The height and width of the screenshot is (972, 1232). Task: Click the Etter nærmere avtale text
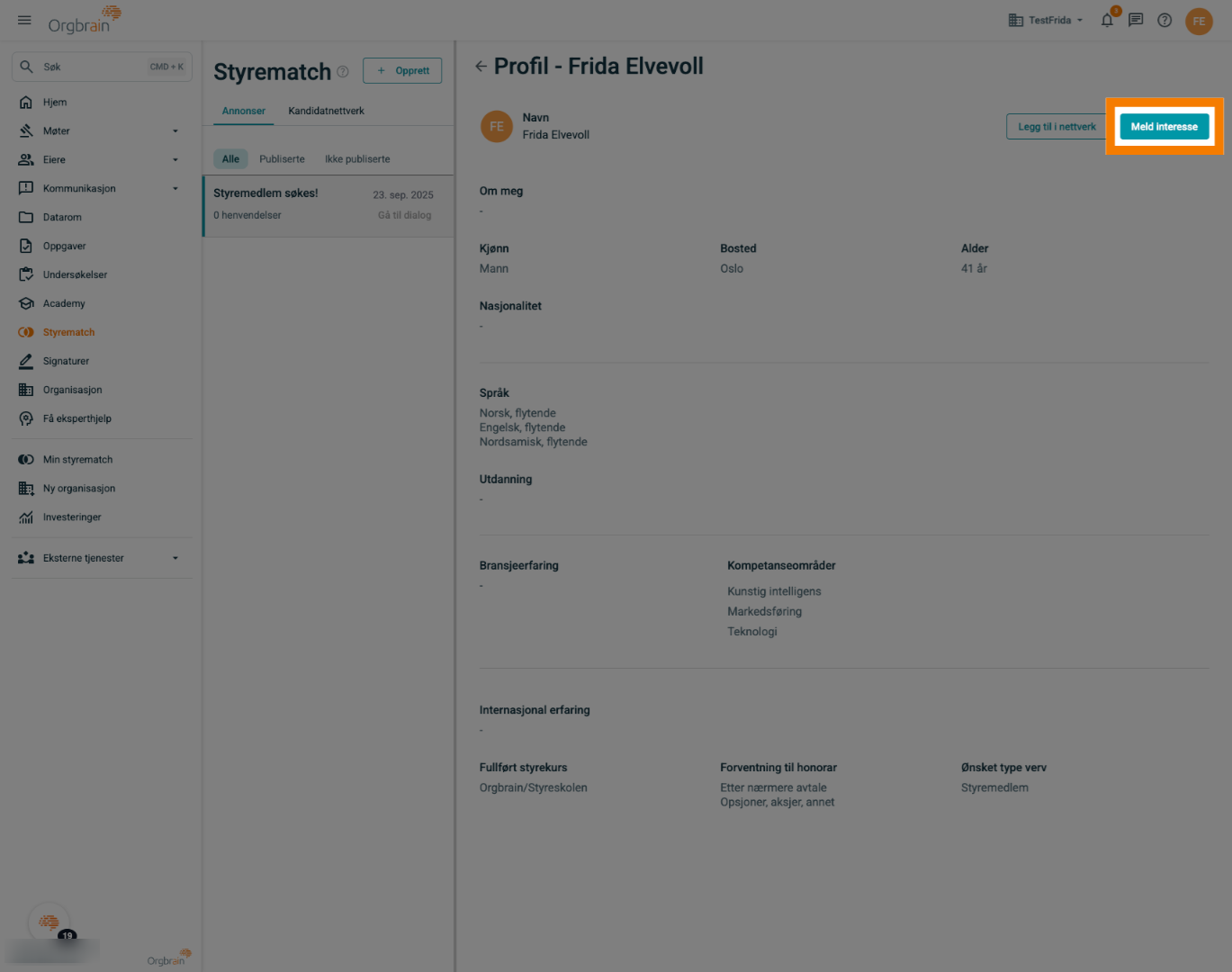point(773,788)
